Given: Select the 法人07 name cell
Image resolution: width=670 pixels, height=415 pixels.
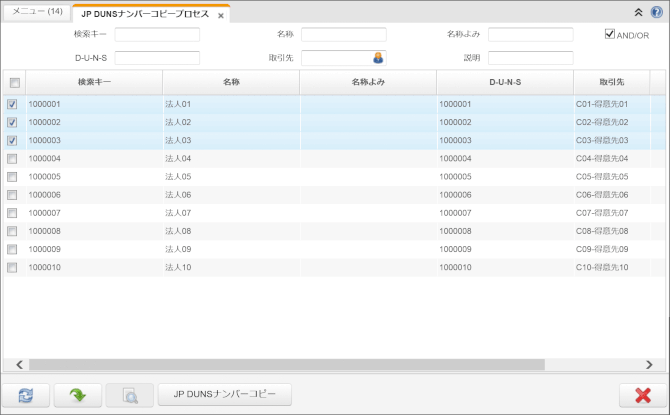Looking at the screenshot, I should point(231,213).
